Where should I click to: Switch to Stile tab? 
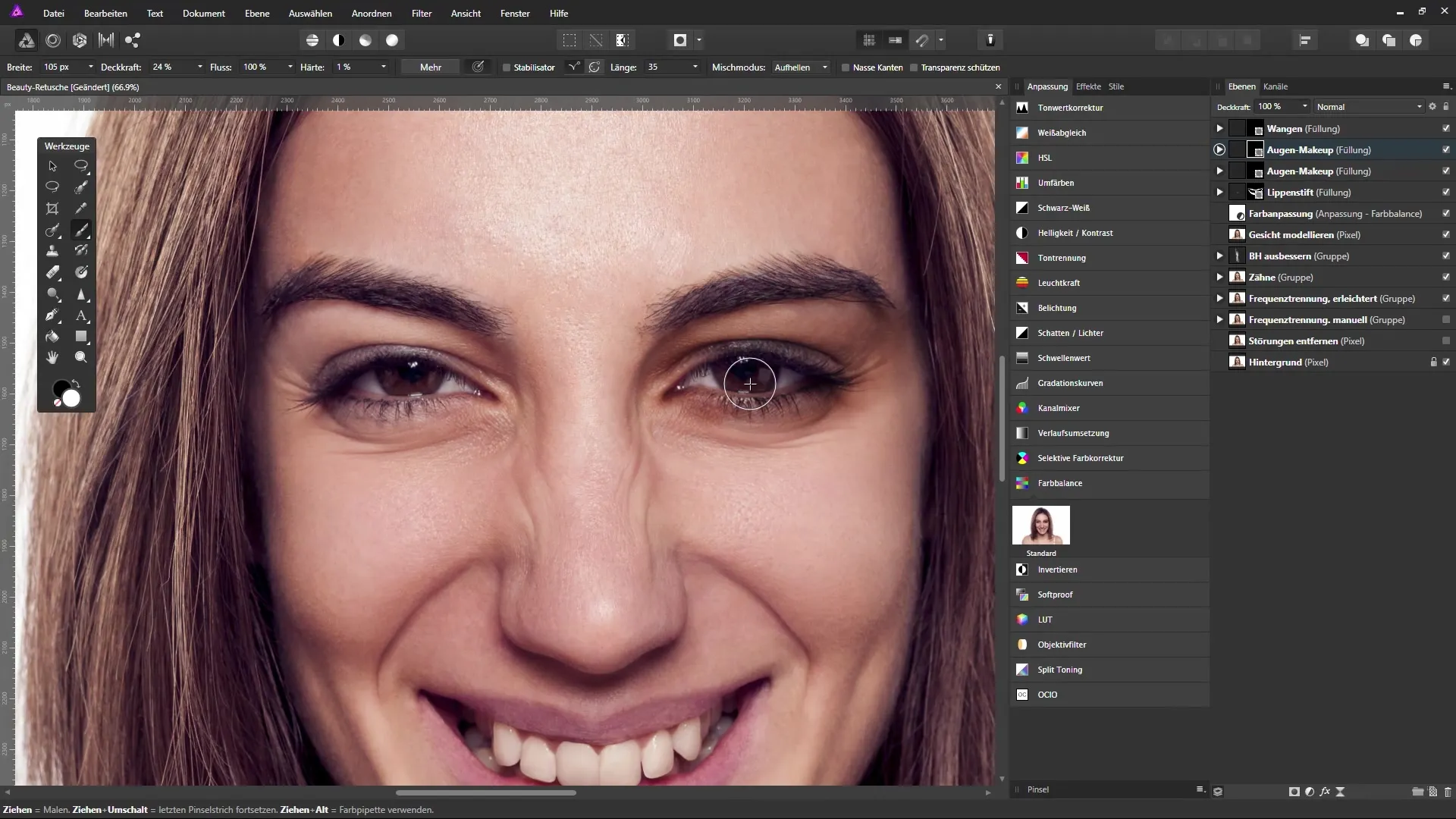click(x=1116, y=86)
